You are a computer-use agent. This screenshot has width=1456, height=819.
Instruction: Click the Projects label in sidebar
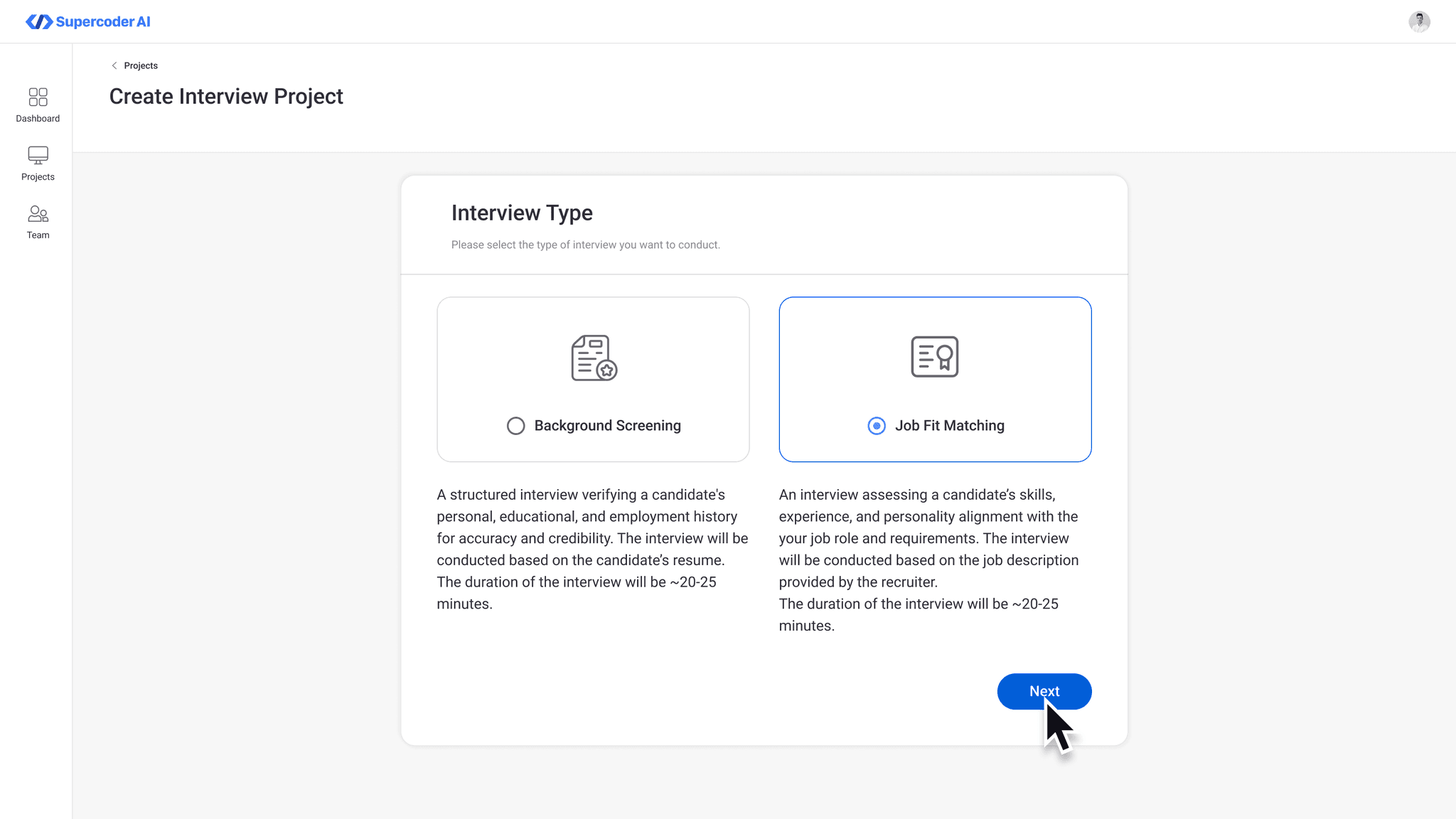point(38,177)
